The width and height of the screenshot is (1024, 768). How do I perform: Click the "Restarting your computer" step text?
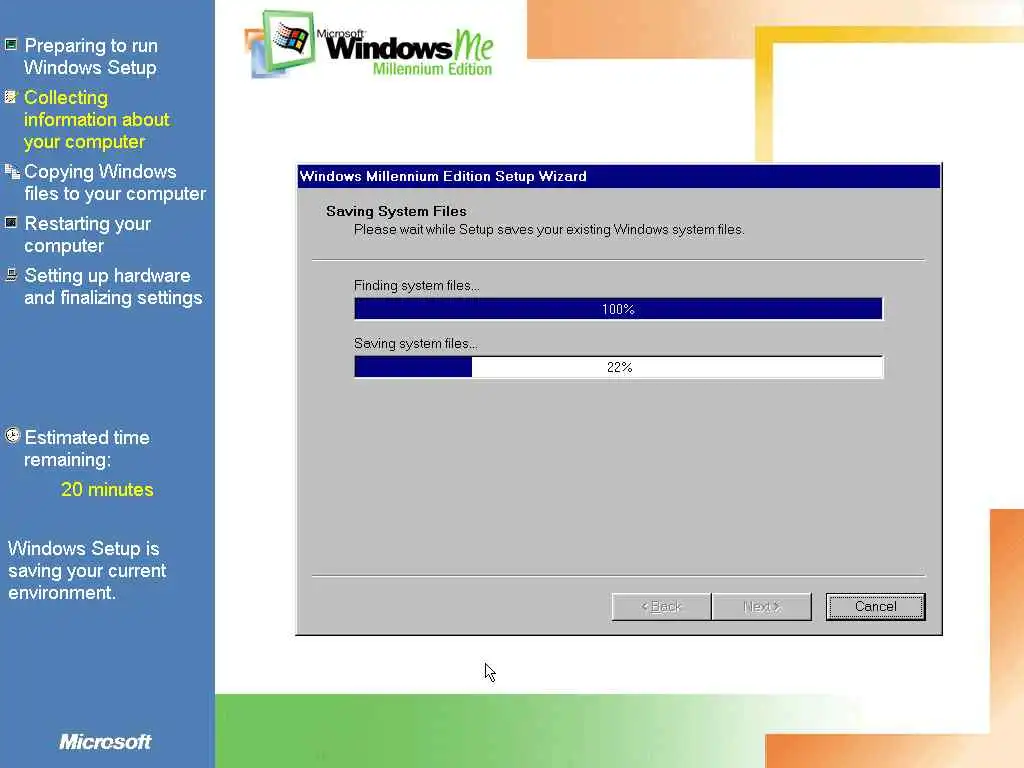click(88, 234)
